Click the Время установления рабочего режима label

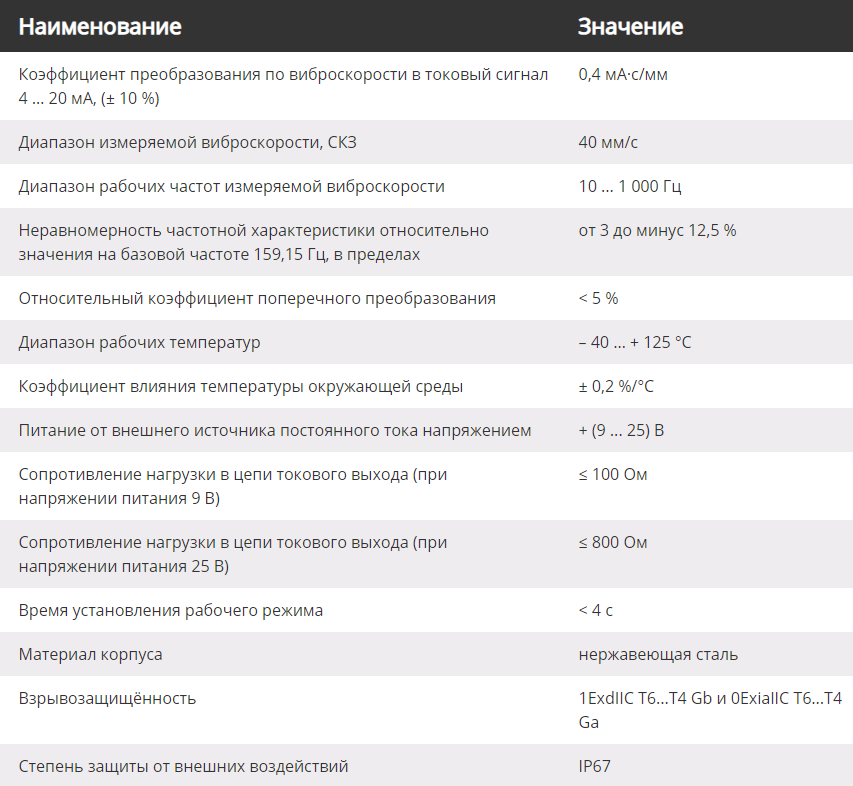pyautogui.click(x=171, y=611)
